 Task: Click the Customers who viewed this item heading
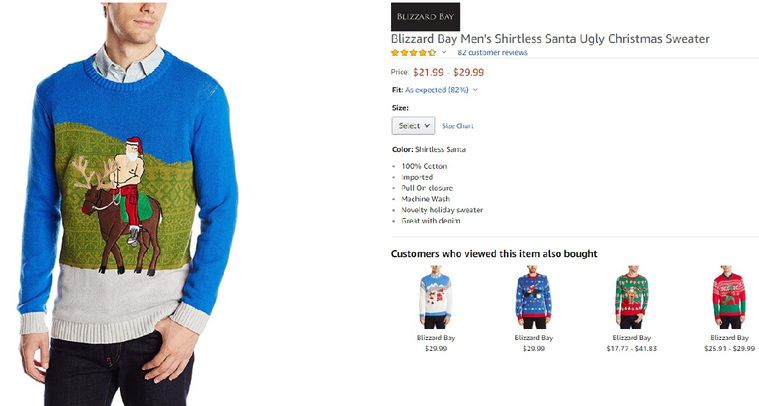[x=494, y=254]
